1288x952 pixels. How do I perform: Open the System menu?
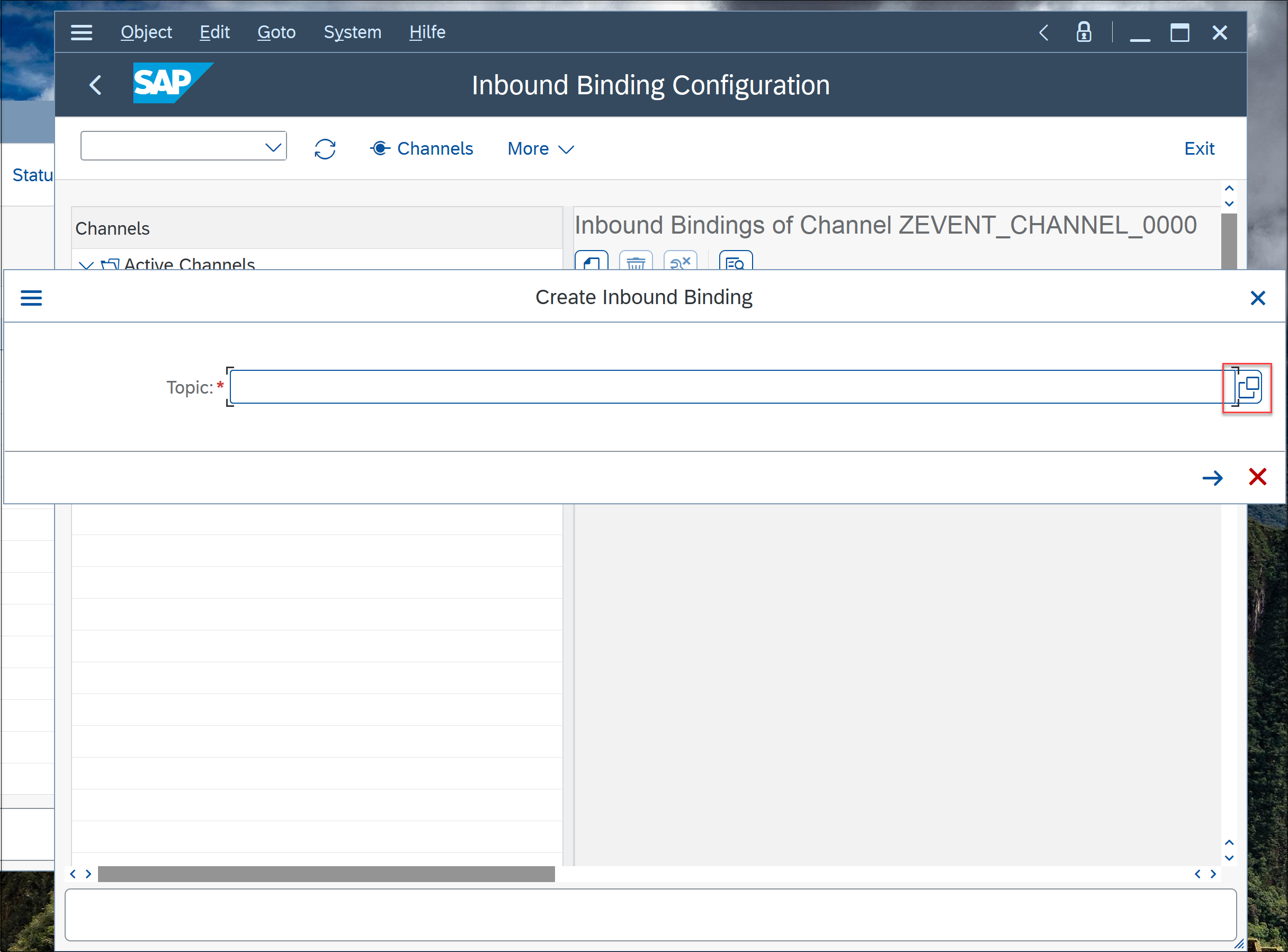353,32
